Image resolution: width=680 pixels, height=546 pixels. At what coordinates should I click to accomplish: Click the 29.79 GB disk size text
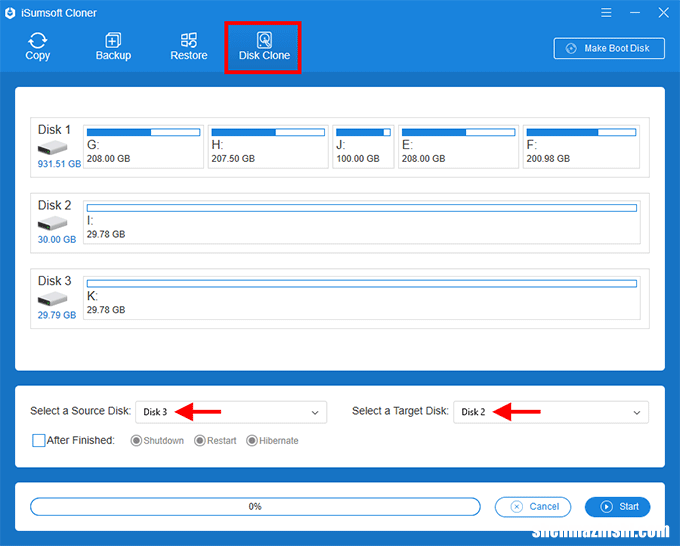click(x=57, y=315)
